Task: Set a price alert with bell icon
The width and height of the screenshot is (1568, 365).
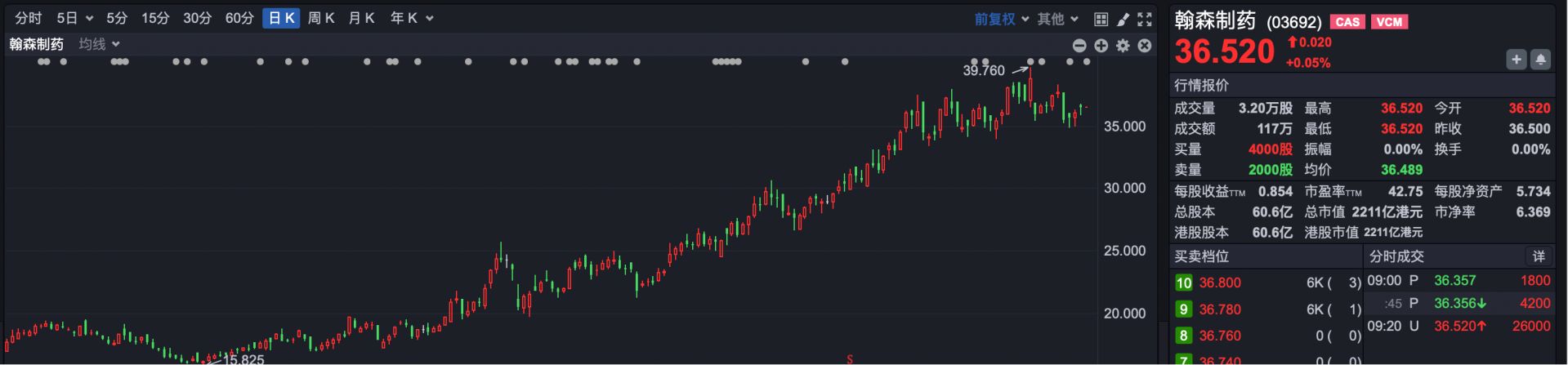Action: click(1540, 60)
